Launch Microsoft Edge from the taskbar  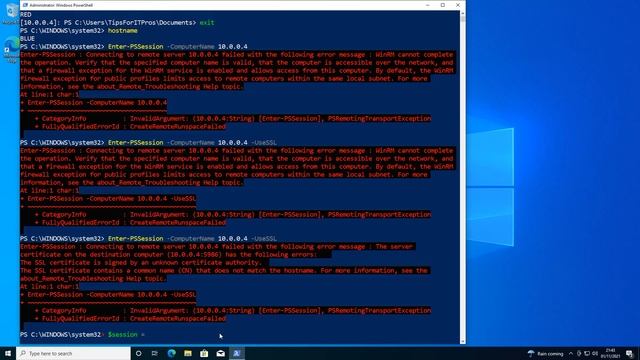click(171, 353)
